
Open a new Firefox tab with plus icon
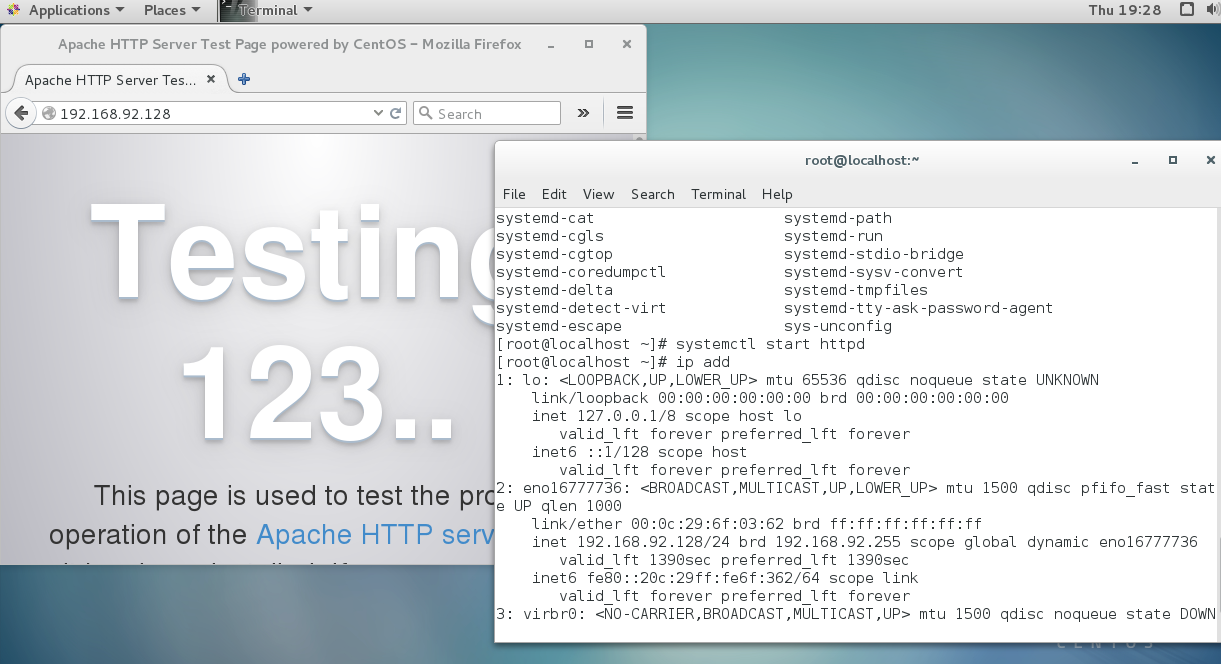tap(244, 80)
